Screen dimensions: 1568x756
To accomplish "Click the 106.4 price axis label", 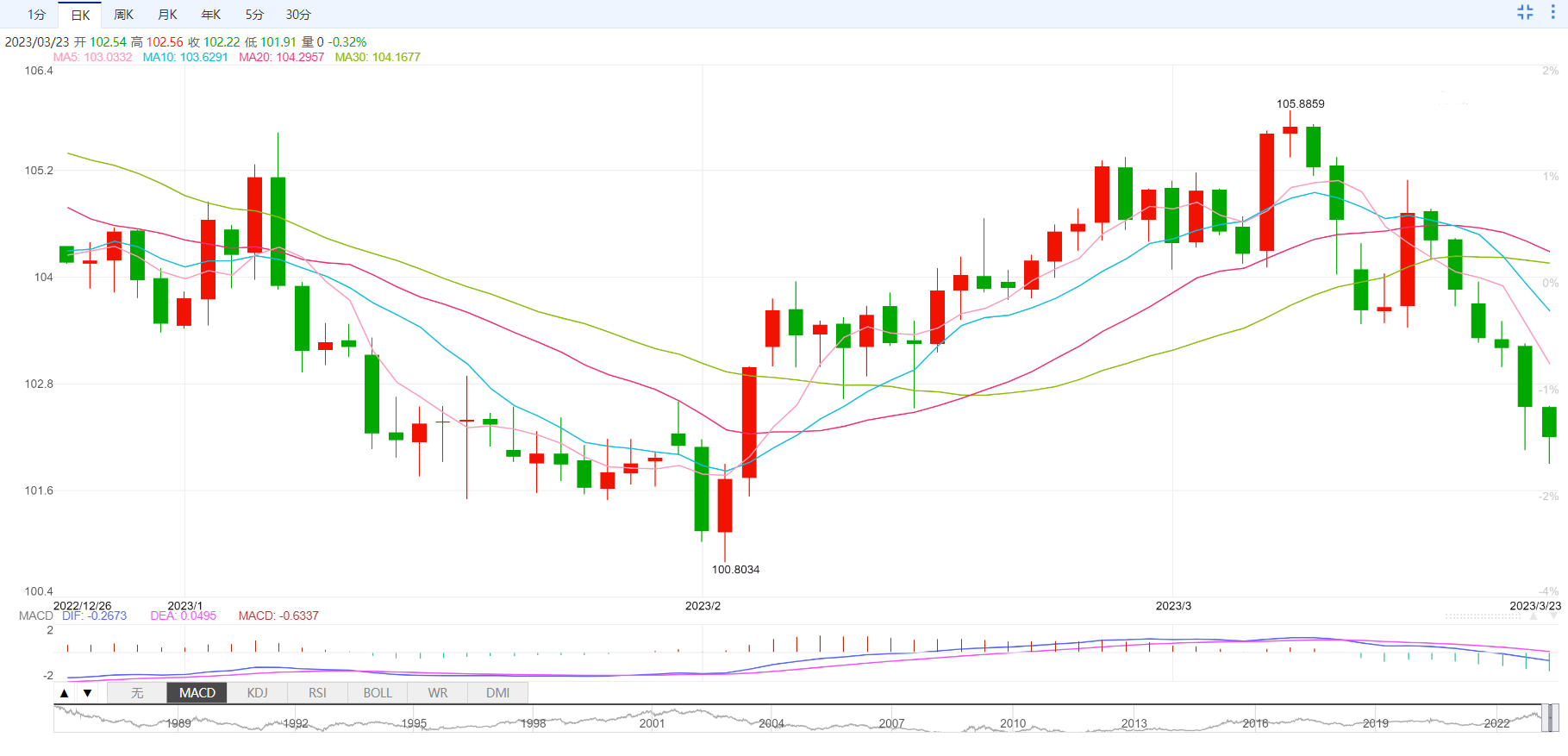I will click(x=39, y=71).
